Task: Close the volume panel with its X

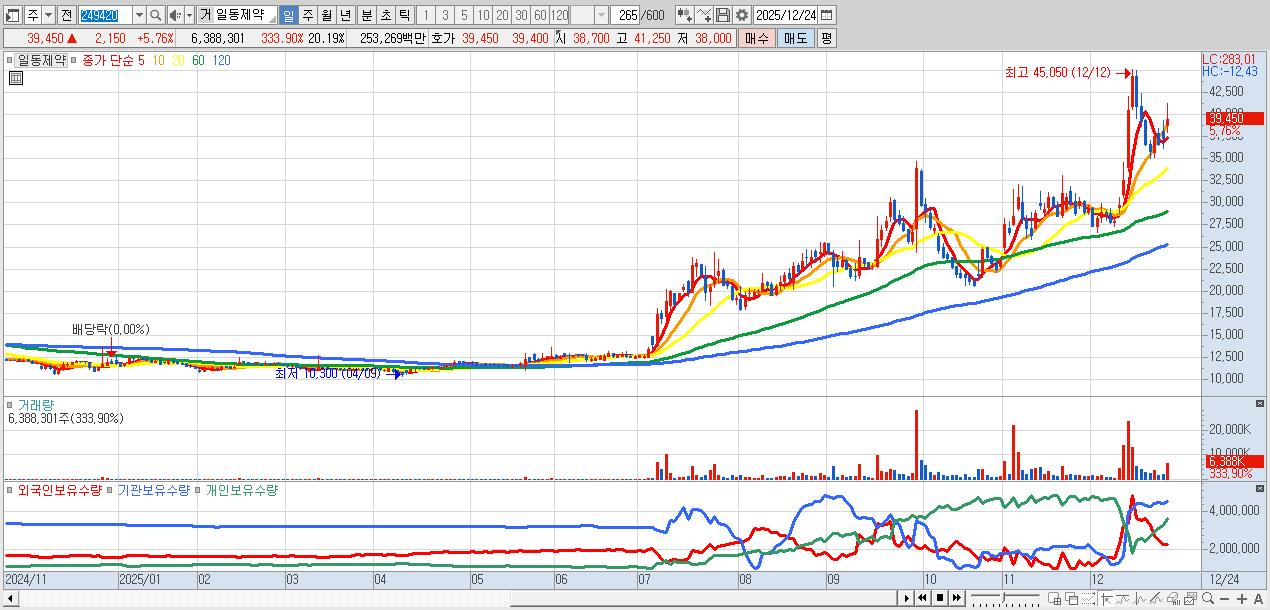Action: (1259, 403)
